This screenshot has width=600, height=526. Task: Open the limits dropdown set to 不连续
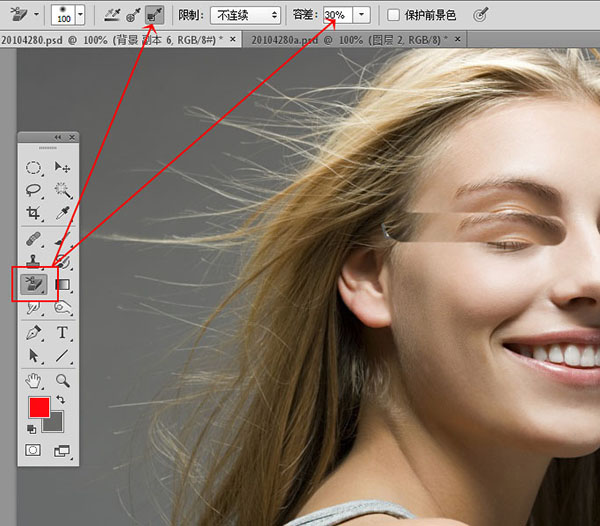point(244,15)
